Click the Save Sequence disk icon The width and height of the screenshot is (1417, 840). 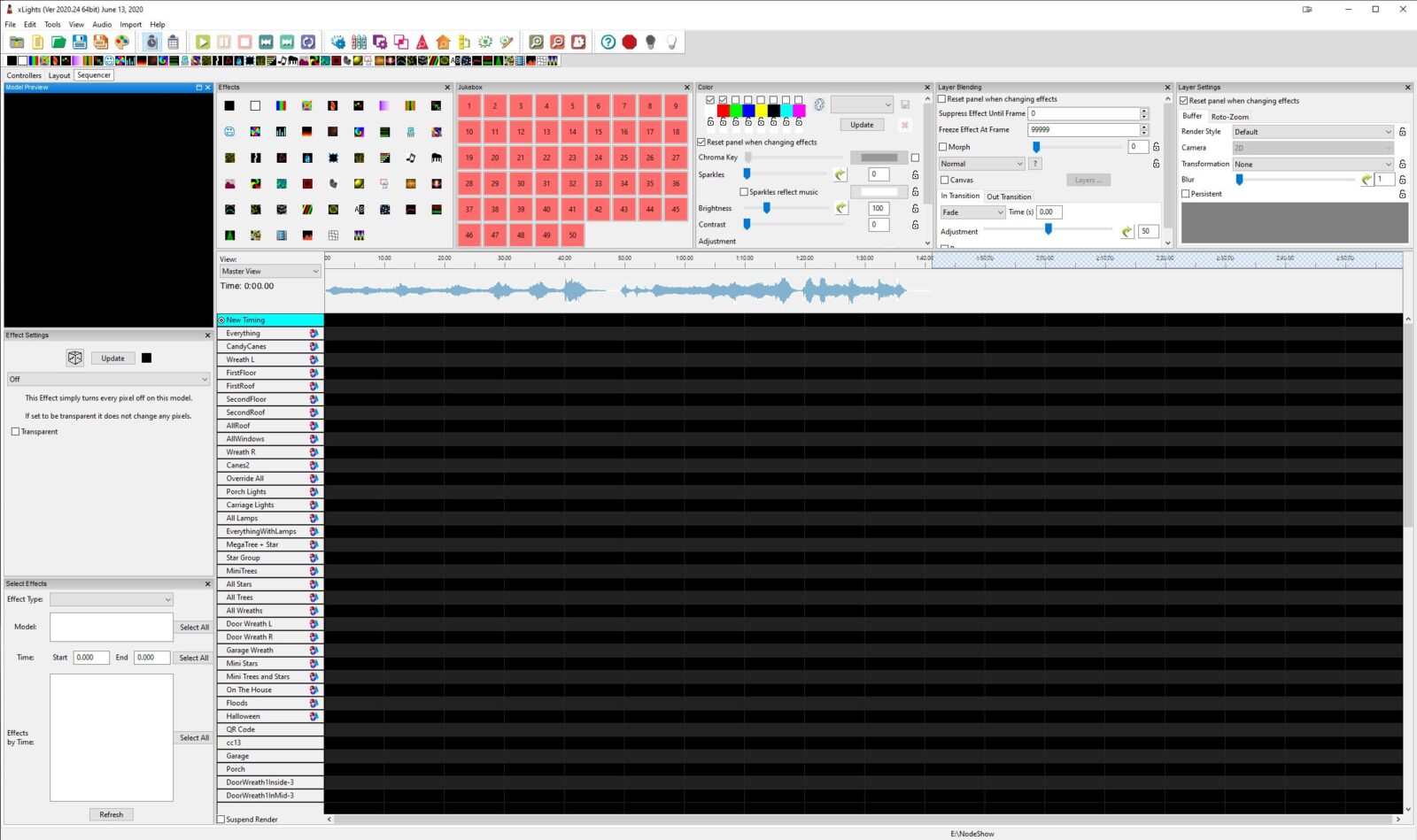(x=79, y=42)
